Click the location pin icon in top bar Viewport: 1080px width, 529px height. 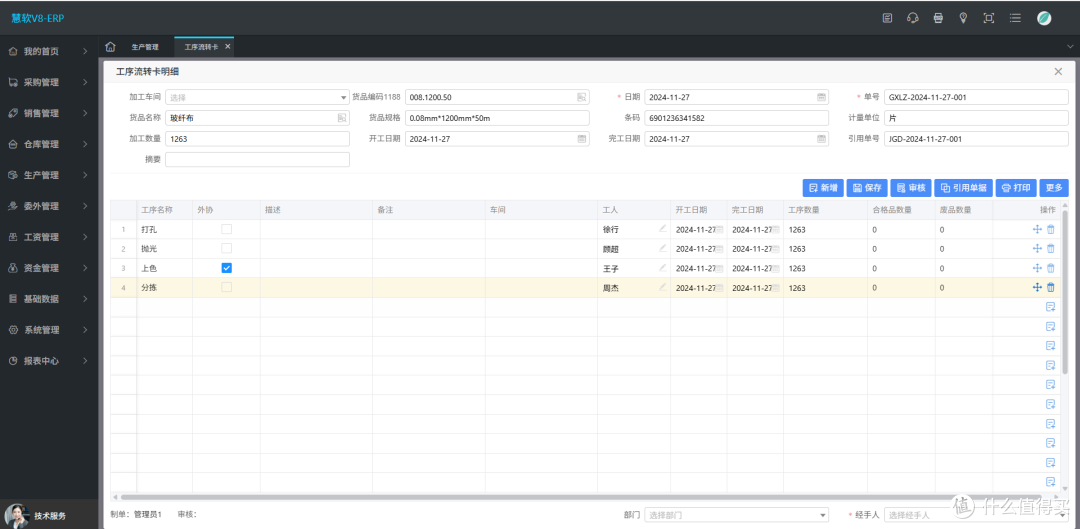963,19
